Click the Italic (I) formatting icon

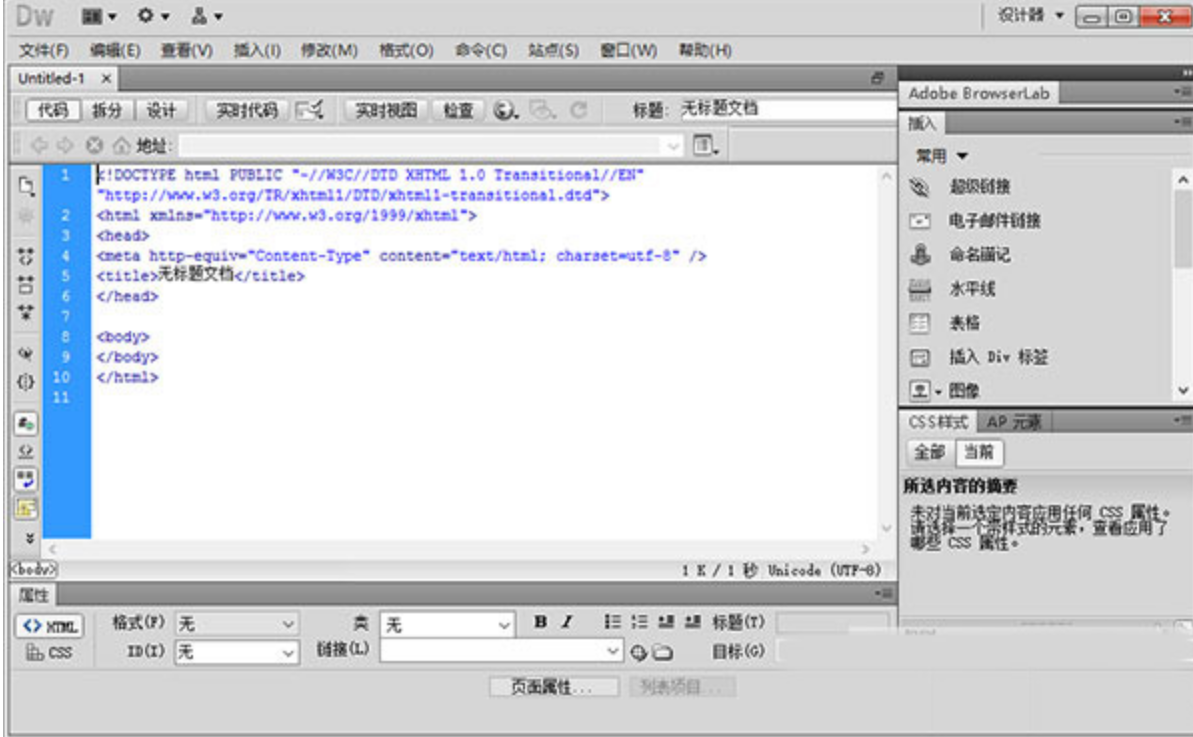[566, 622]
